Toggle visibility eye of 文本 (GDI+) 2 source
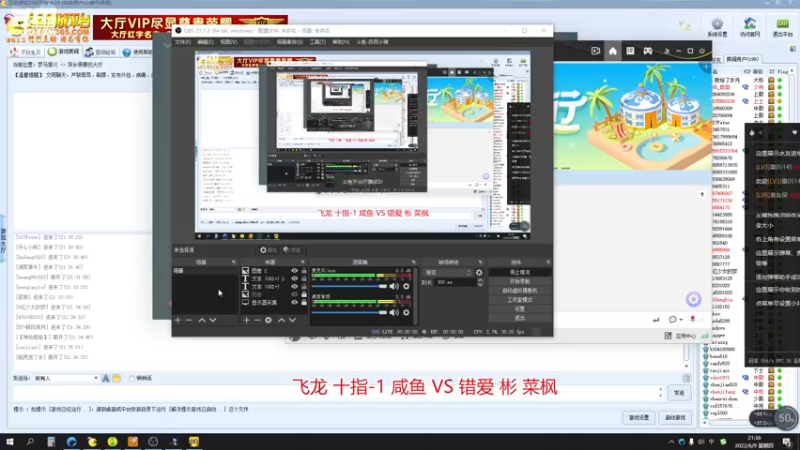 pos(294,279)
